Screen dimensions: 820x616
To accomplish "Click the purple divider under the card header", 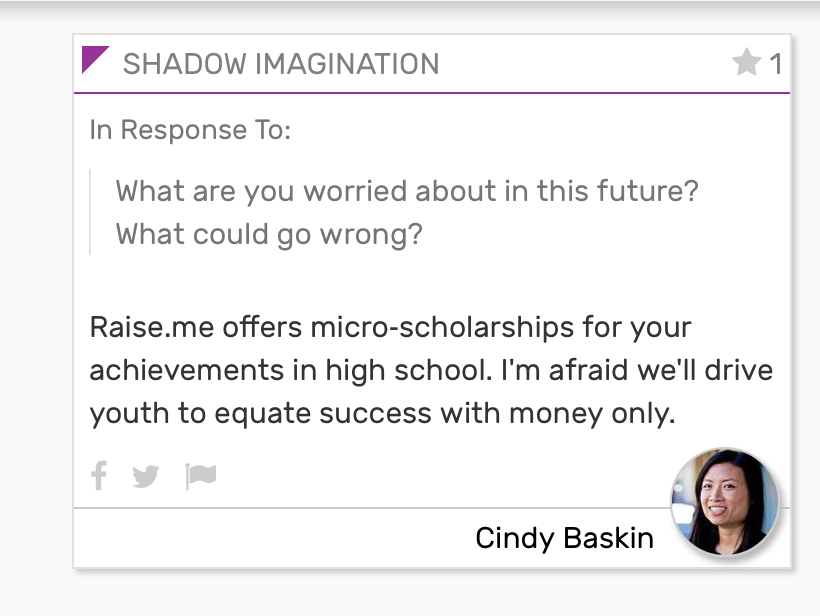I will tap(431, 93).
